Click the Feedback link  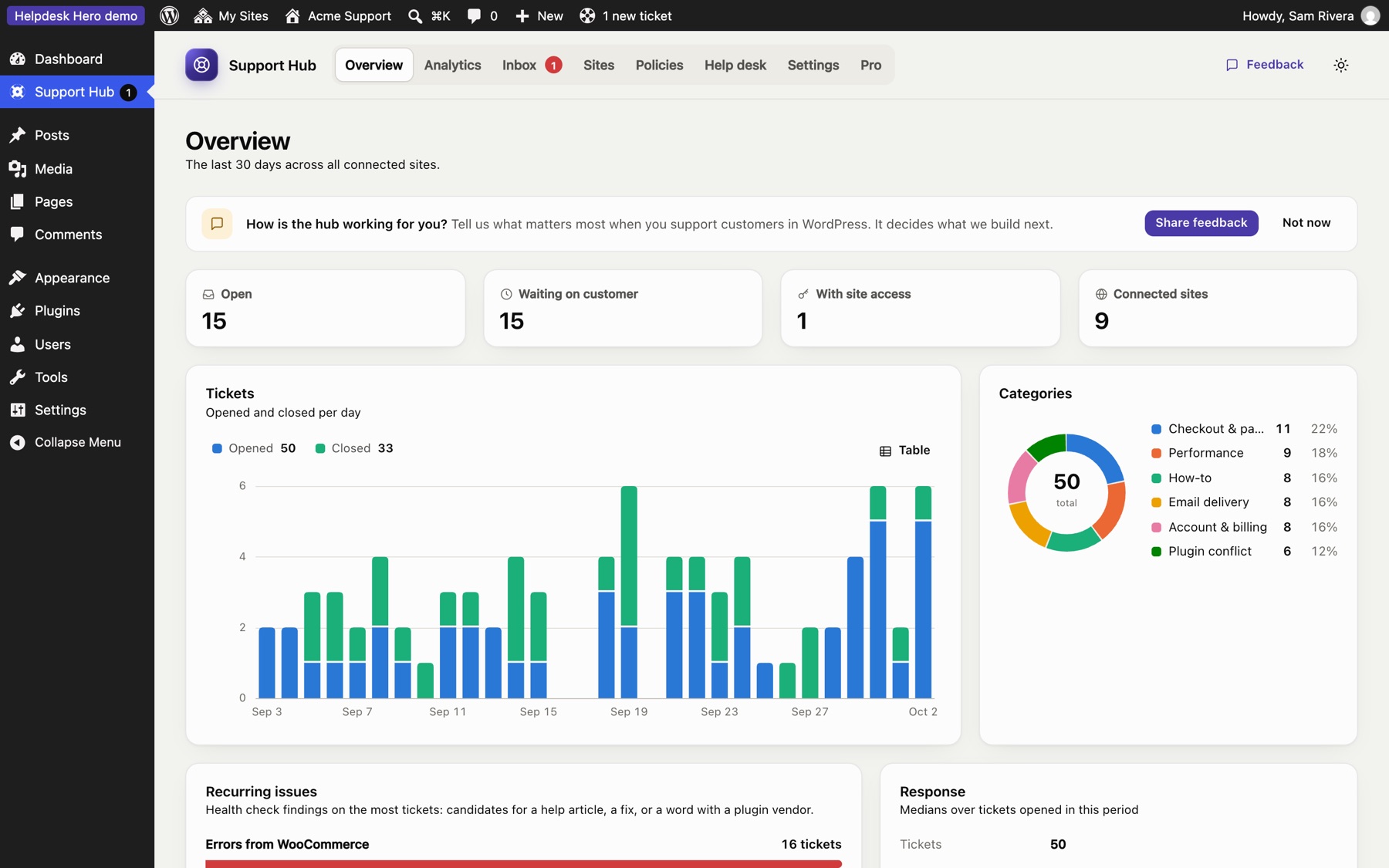tap(1265, 65)
